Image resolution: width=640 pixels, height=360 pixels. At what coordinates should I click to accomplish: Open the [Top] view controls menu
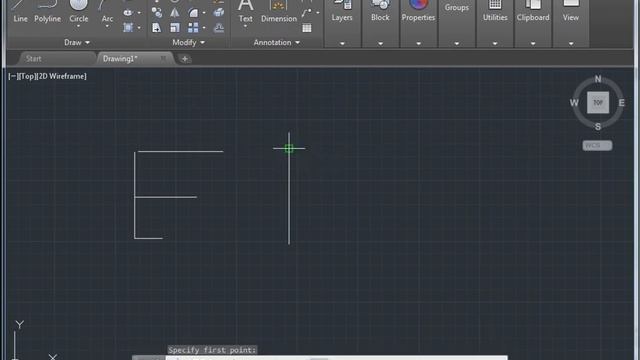27,76
